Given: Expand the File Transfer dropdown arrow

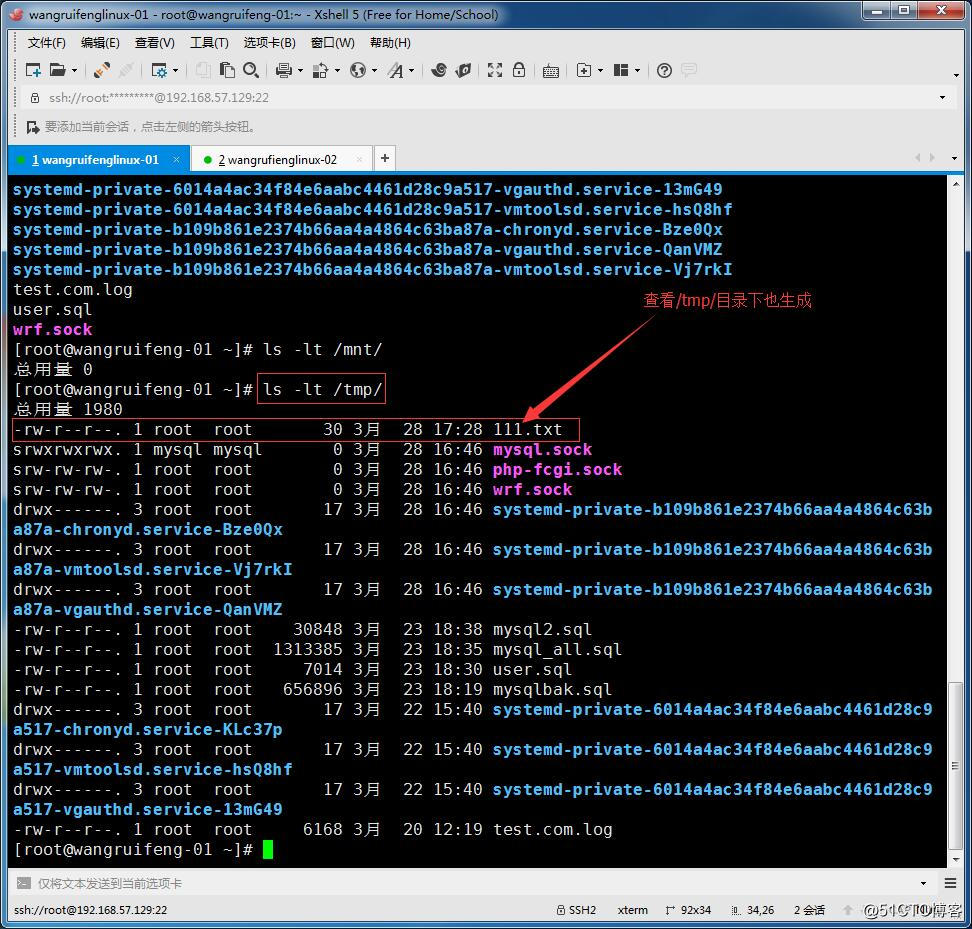Looking at the screenshot, I should click(337, 71).
